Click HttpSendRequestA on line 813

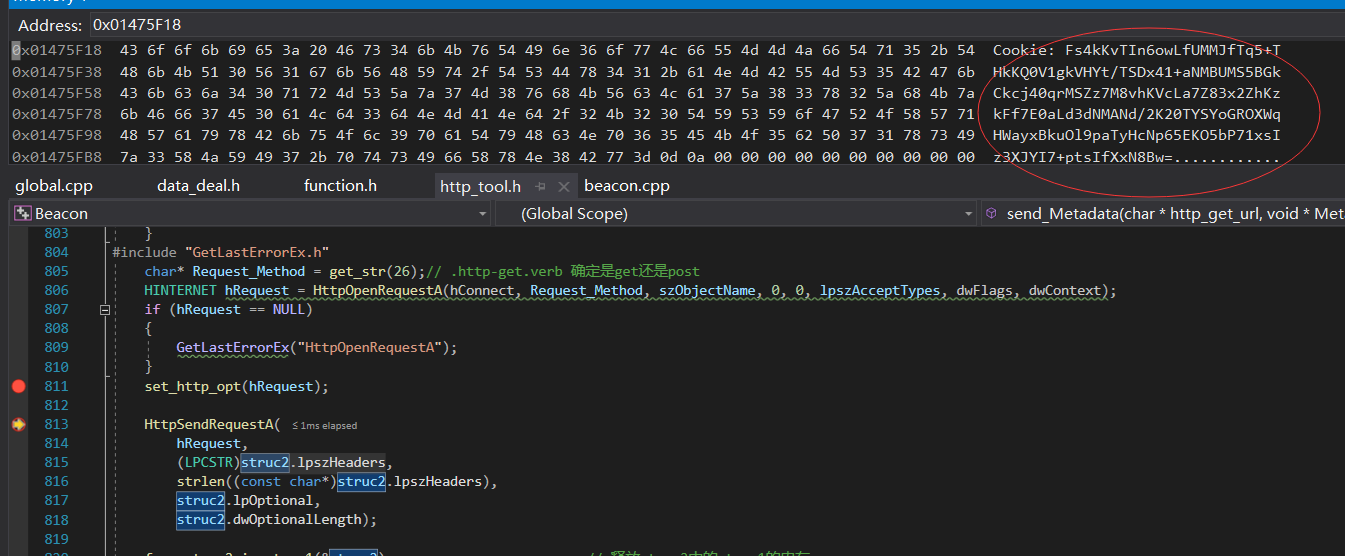click(208, 424)
